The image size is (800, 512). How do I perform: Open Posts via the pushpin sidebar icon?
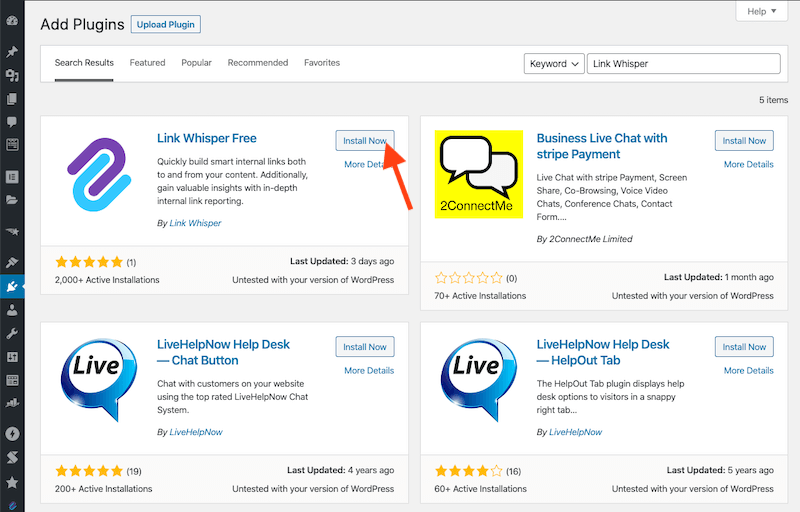12,52
